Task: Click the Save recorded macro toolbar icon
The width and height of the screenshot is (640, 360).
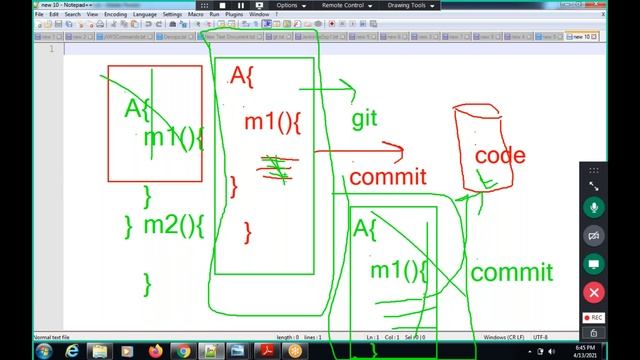Action: (373, 24)
